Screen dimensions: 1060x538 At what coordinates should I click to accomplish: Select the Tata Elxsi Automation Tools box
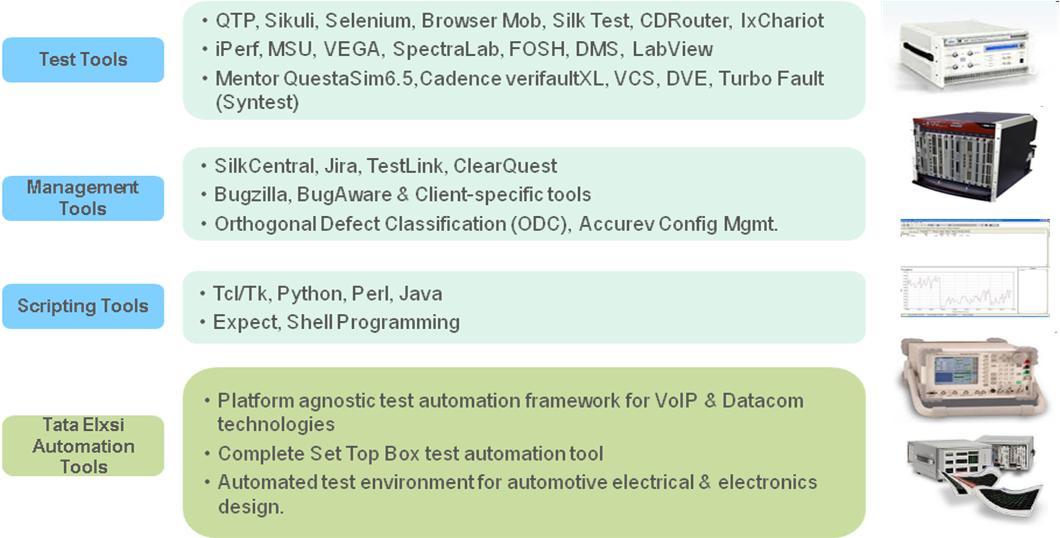(x=83, y=445)
